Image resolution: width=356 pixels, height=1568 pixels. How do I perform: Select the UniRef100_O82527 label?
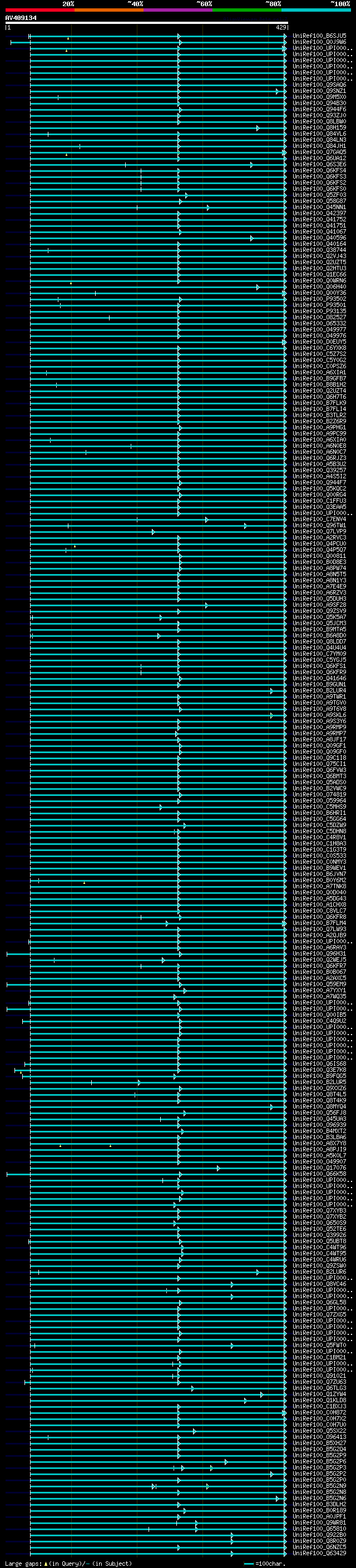319,317
